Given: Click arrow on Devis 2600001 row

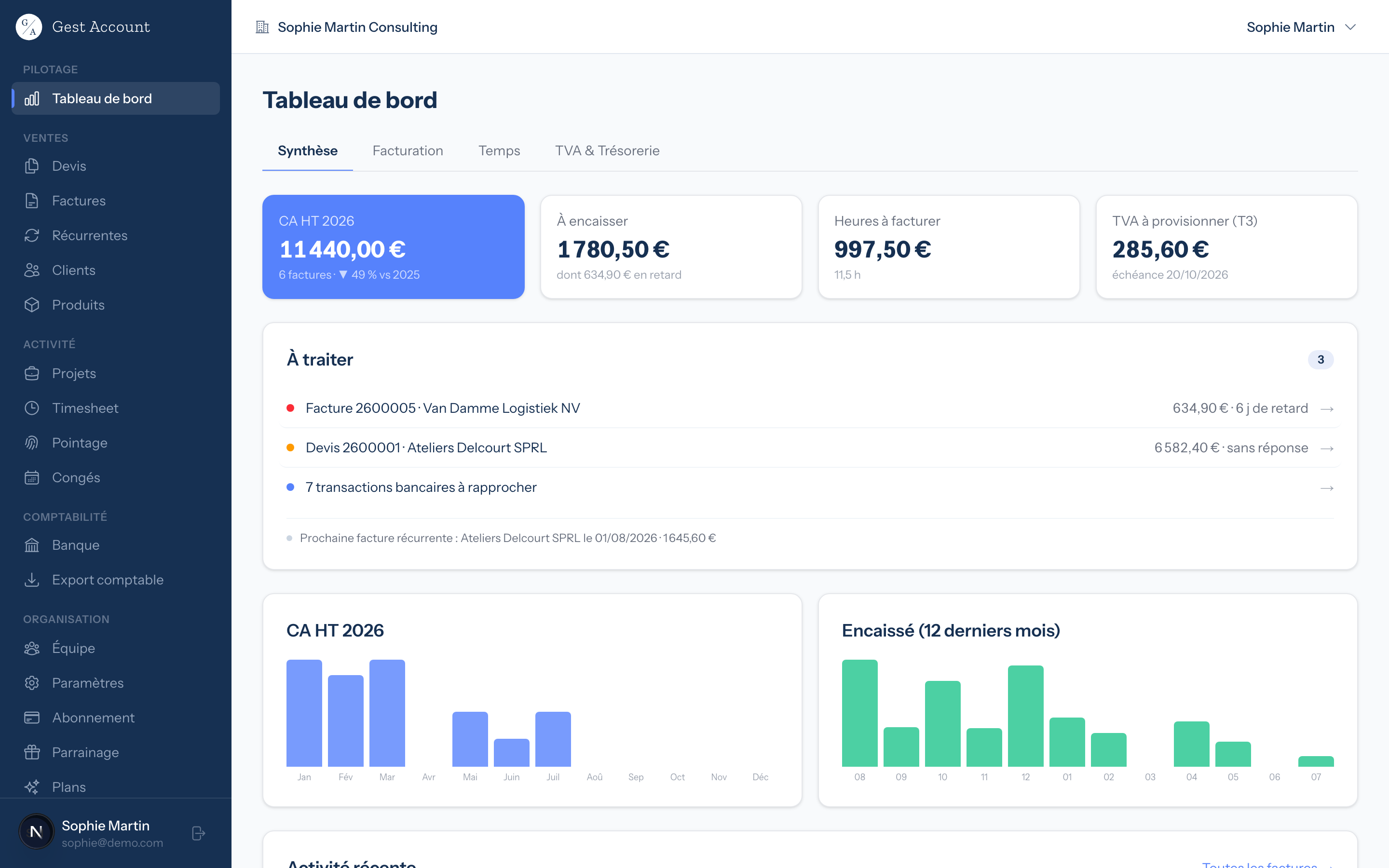Looking at the screenshot, I should click(1326, 448).
